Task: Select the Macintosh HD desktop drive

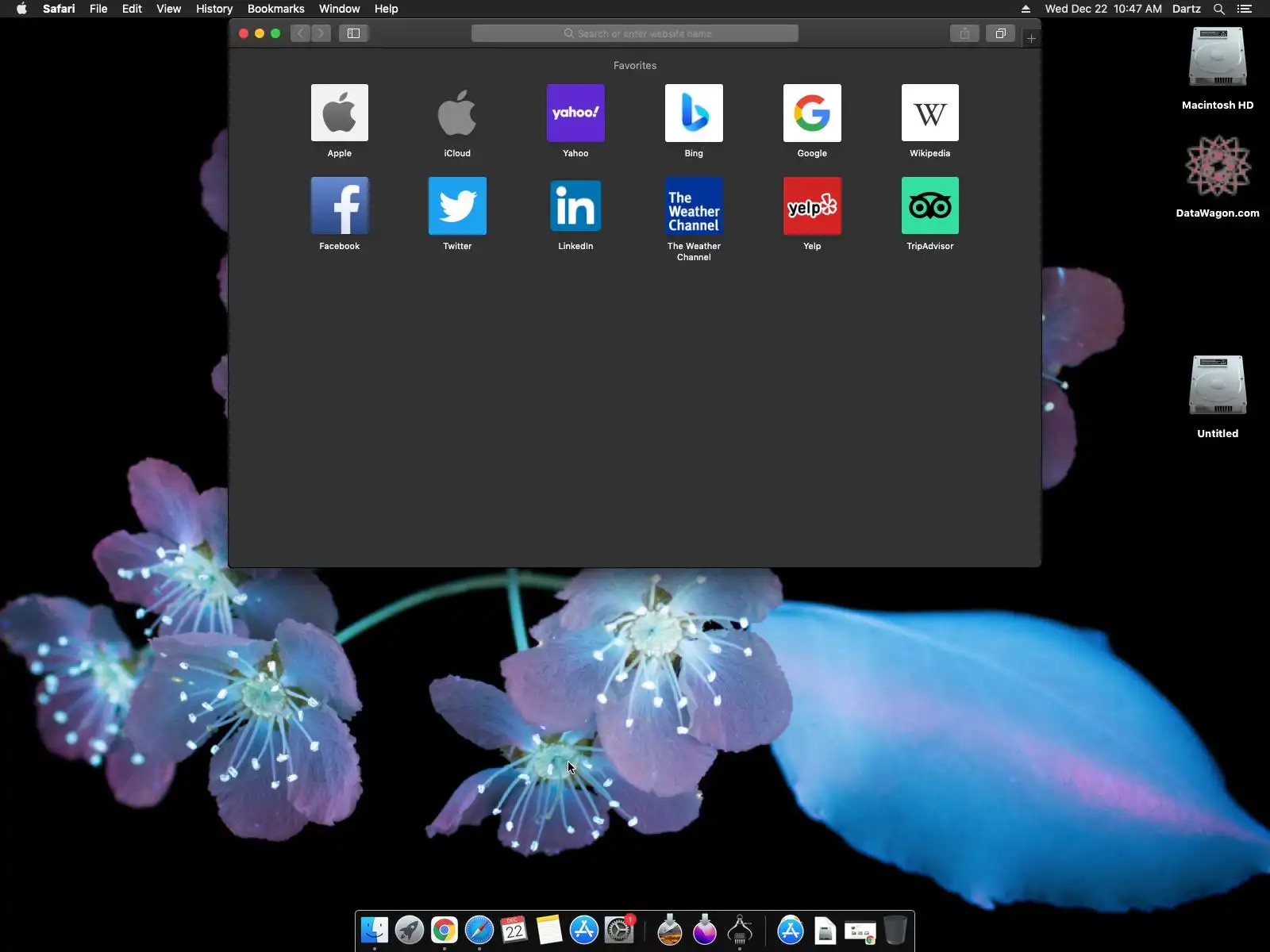Action: 1218,58
